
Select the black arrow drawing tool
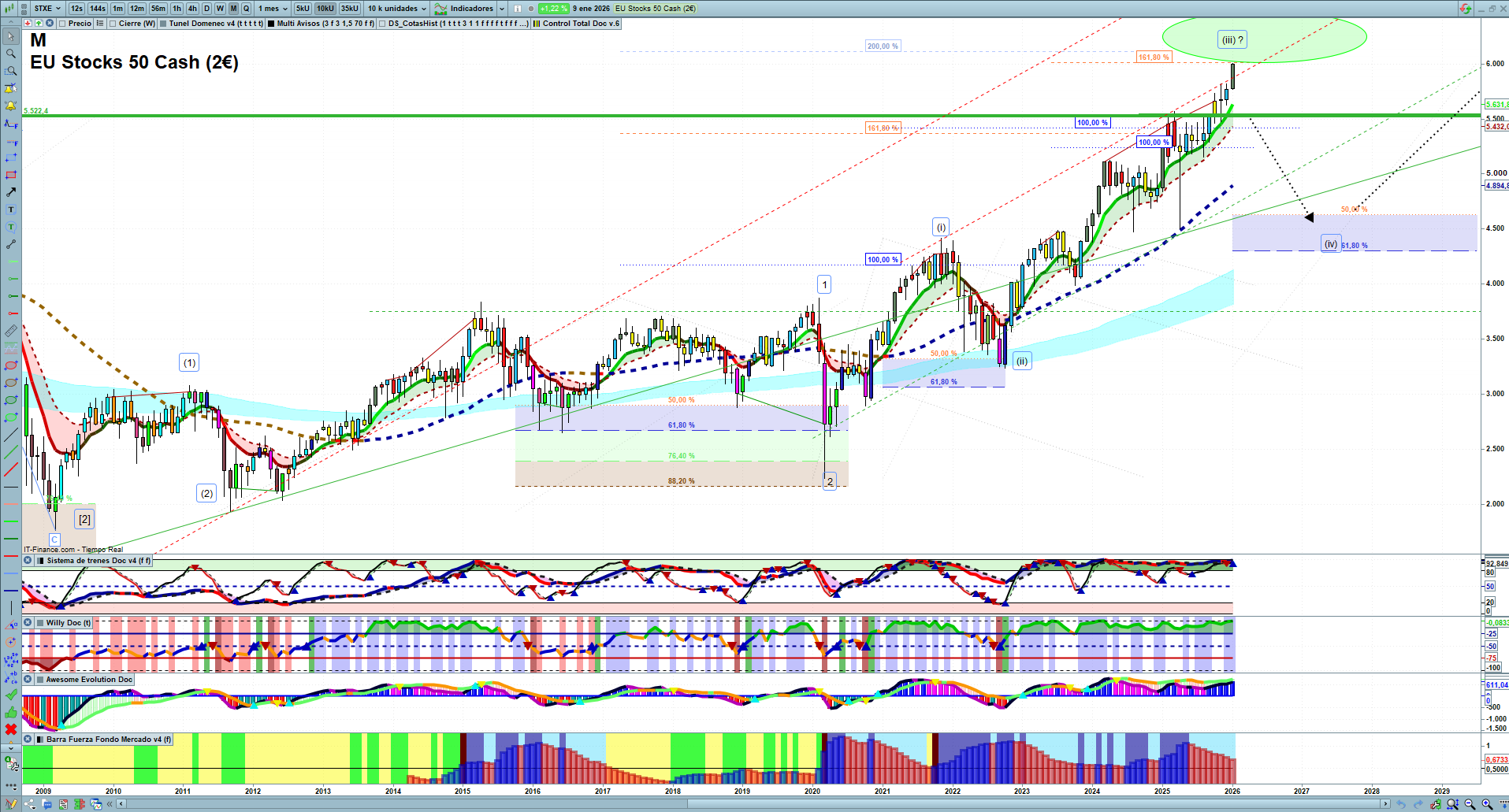[x=11, y=192]
